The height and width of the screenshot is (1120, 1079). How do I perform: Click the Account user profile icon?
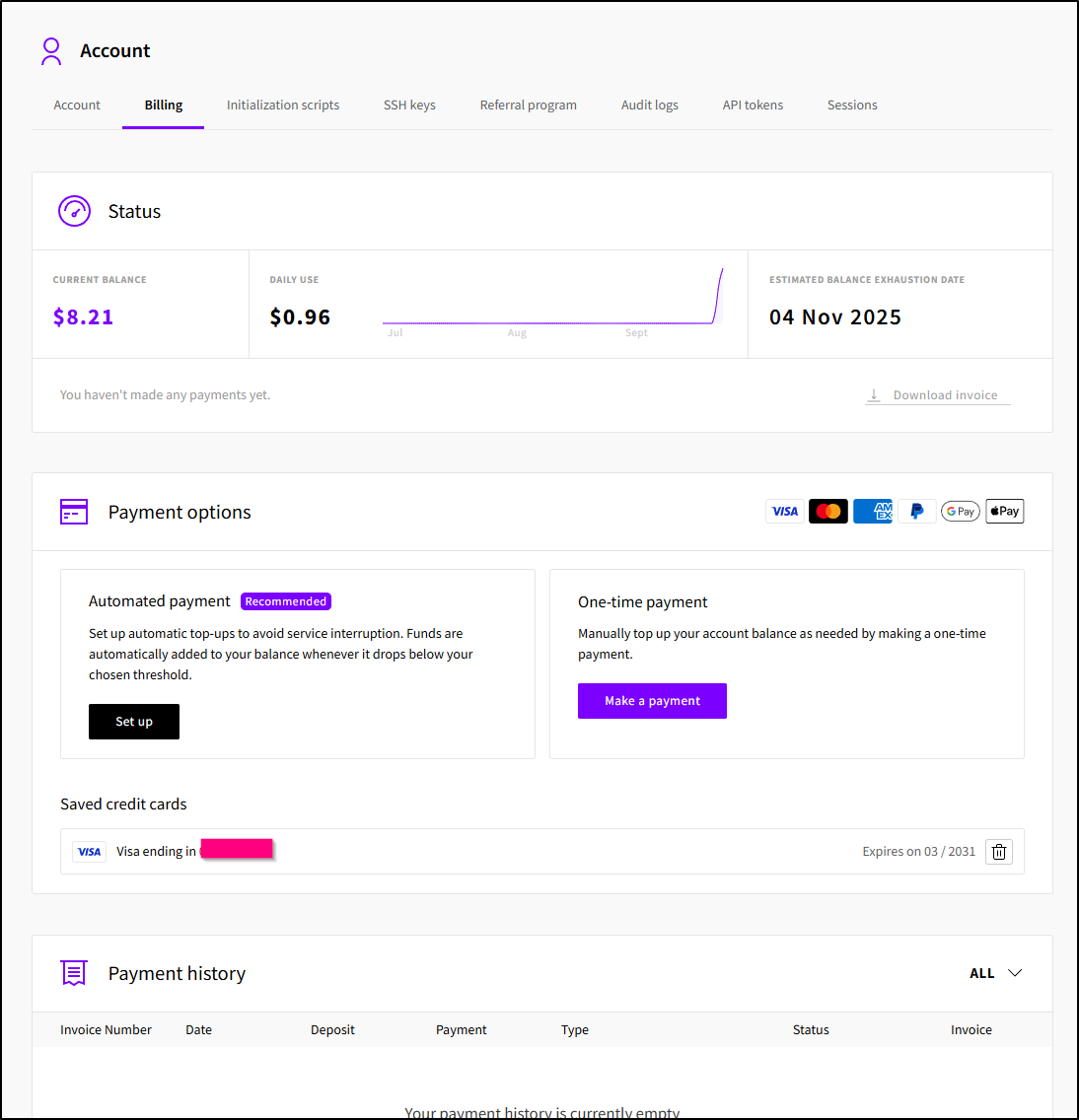click(x=51, y=51)
